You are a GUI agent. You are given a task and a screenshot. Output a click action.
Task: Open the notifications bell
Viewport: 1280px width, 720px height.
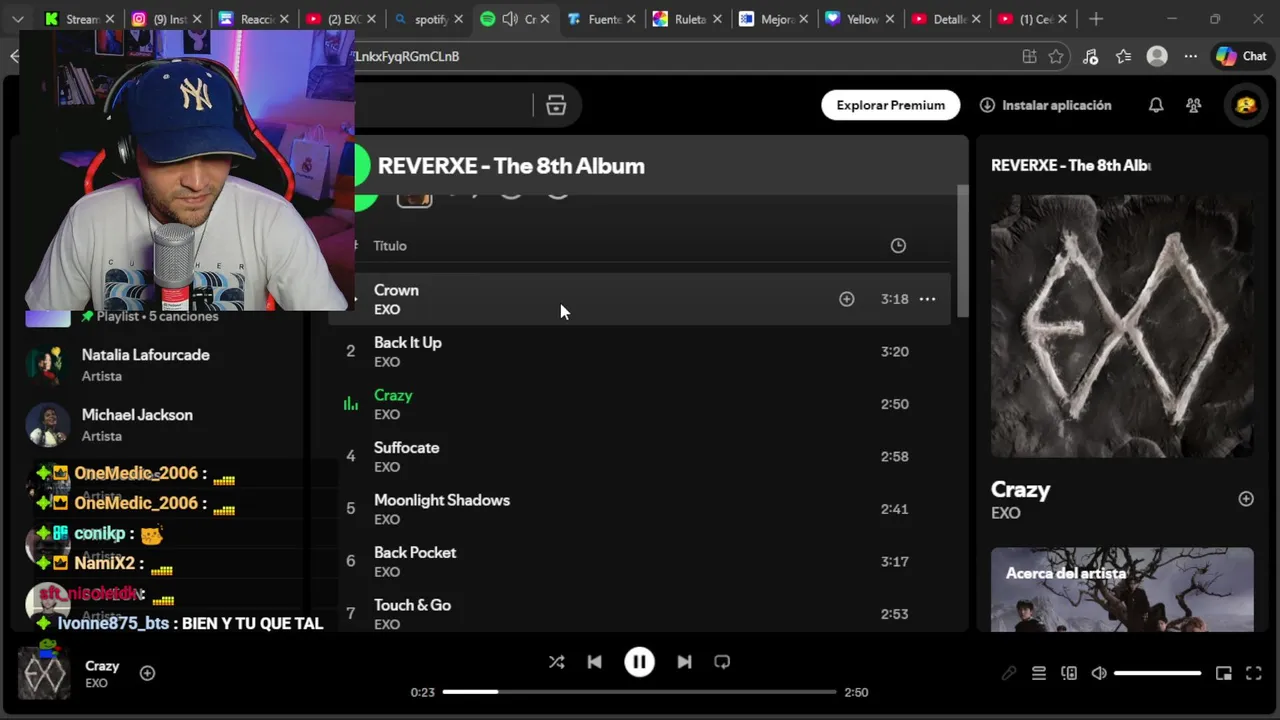point(1156,105)
